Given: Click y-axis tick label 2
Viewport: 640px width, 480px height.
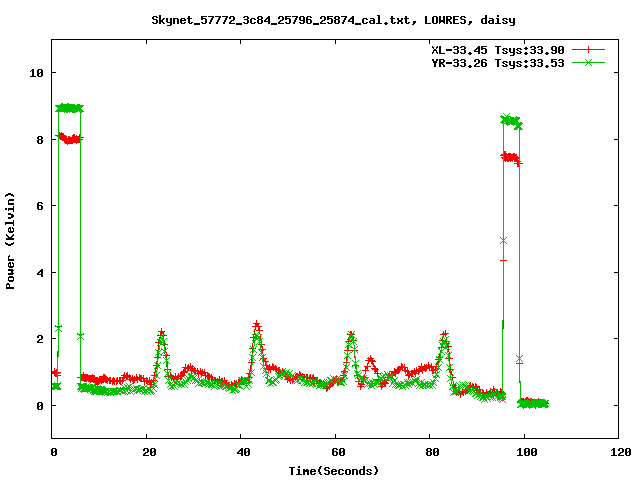Looking at the screenshot, I should (40, 339).
